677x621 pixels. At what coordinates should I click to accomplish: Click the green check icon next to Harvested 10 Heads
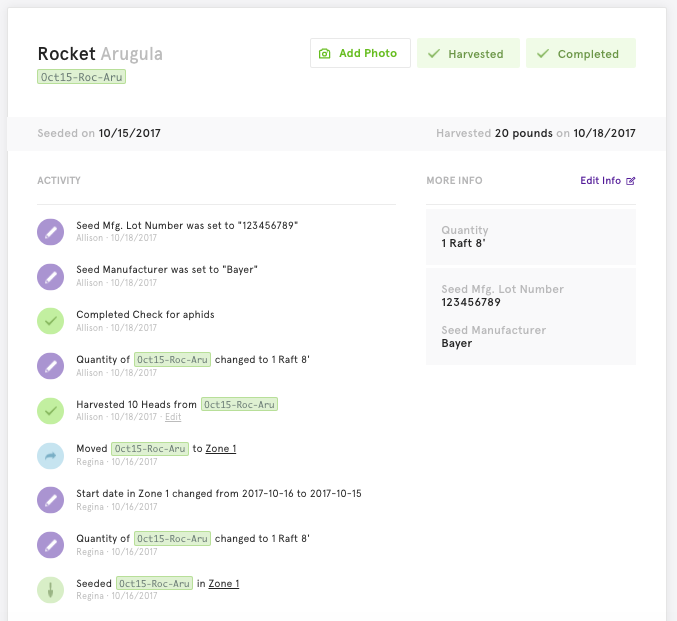51,411
